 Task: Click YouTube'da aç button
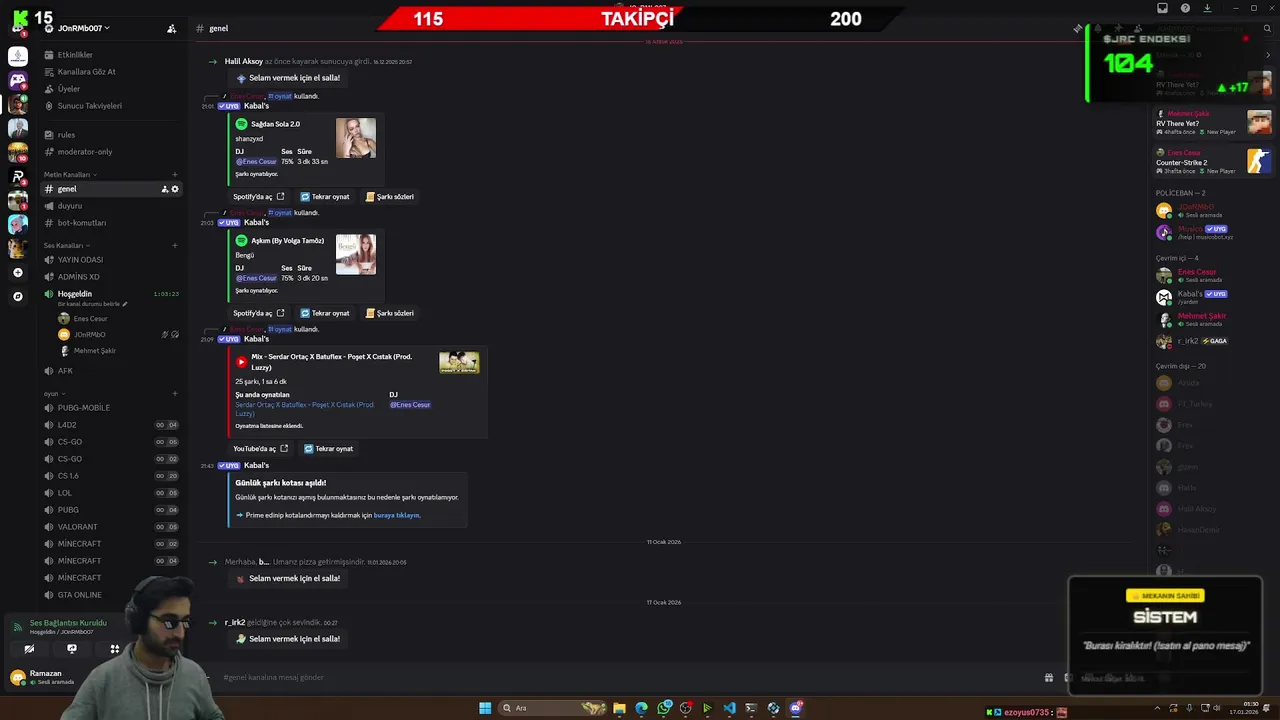(261, 449)
